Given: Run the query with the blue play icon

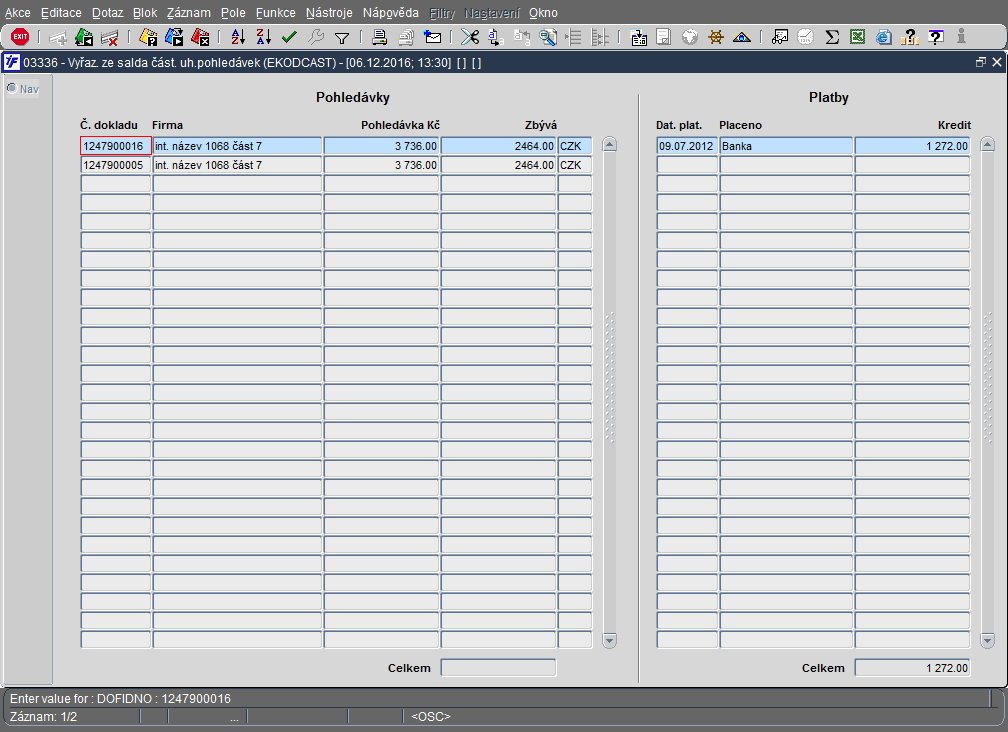Looking at the screenshot, I should click(174, 37).
